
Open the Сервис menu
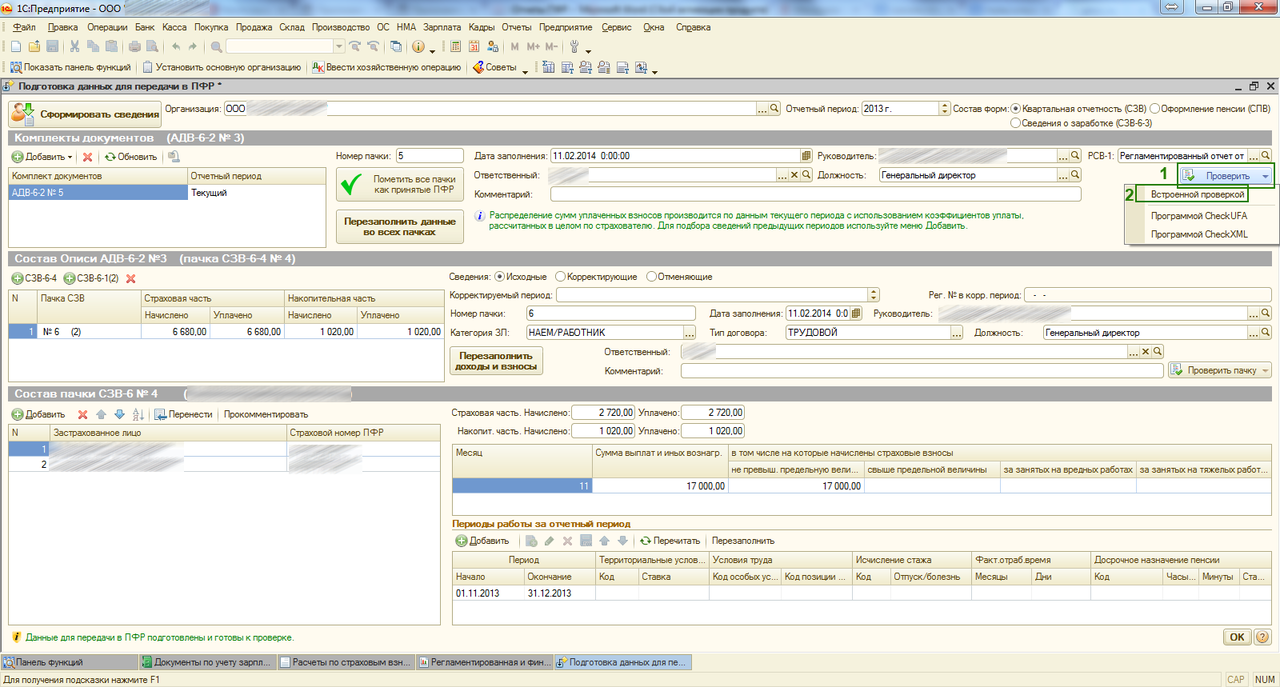[x=616, y=27]
